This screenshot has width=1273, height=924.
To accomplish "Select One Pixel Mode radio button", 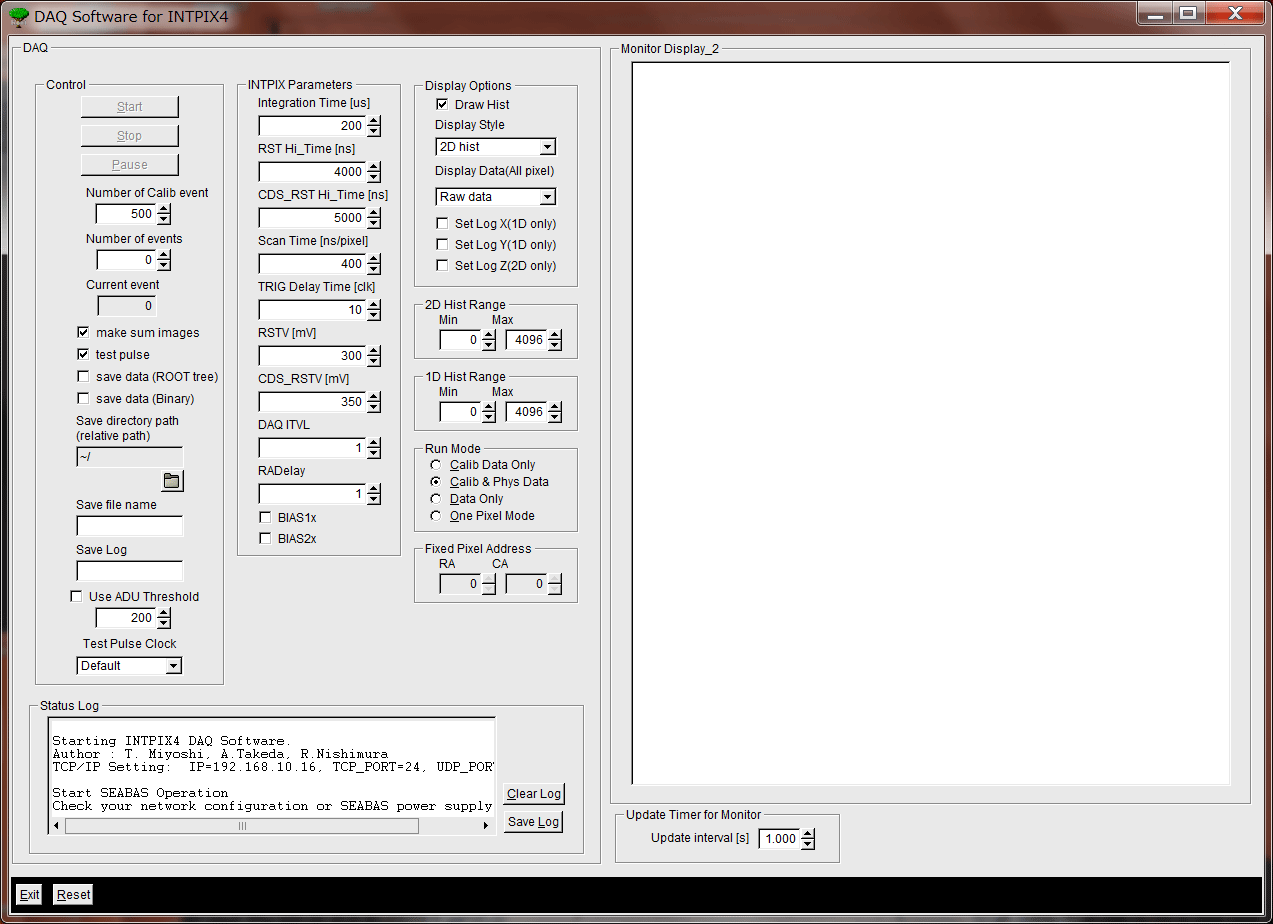I will (435, 516).
